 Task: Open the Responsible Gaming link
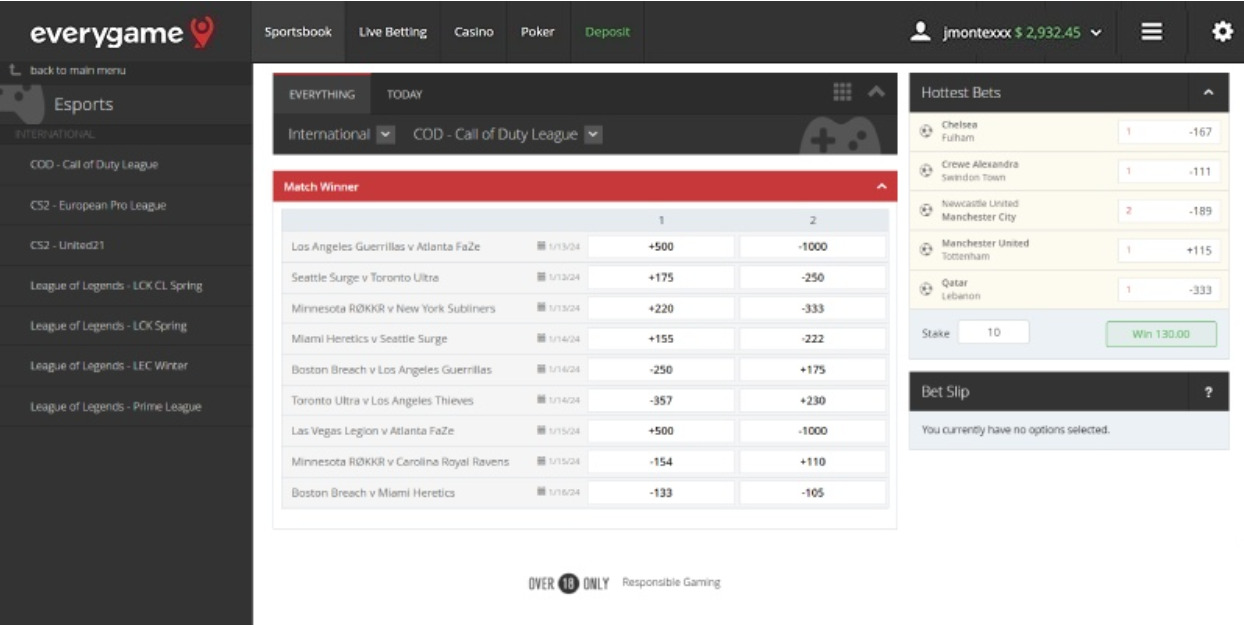pos(670,582)
